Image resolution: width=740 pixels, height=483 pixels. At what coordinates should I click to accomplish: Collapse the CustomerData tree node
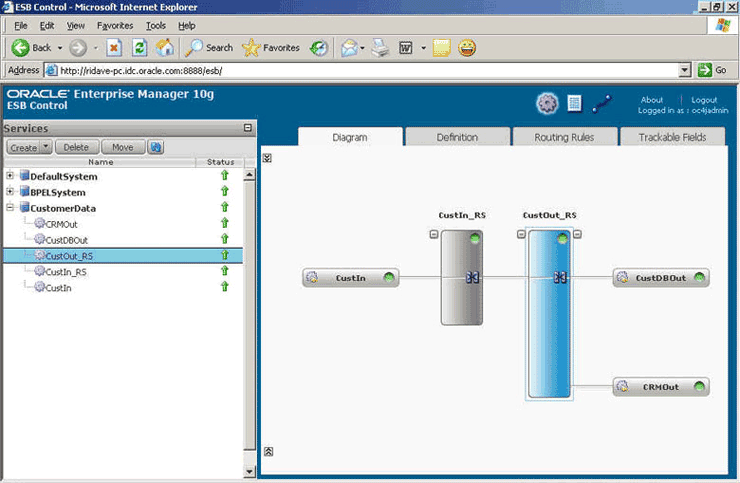(x=10, y=207)
